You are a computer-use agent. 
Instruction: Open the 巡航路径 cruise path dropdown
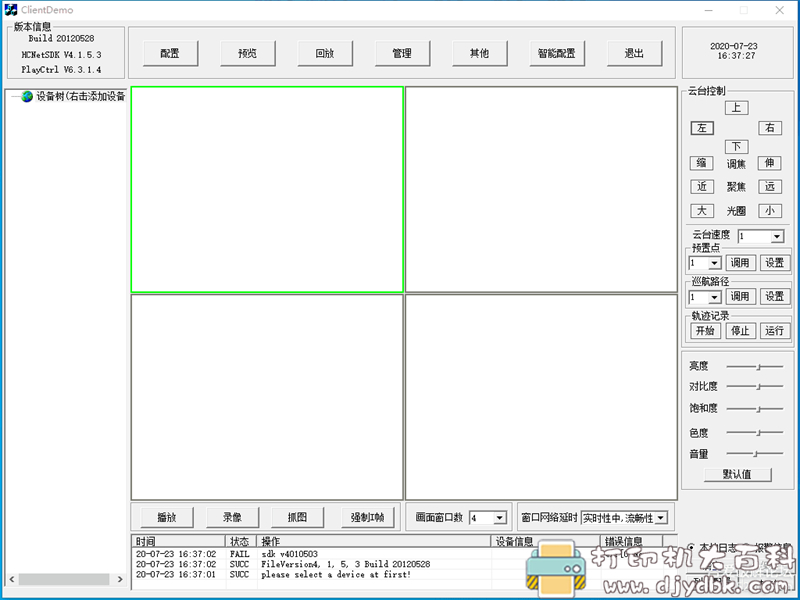(715, 297)
